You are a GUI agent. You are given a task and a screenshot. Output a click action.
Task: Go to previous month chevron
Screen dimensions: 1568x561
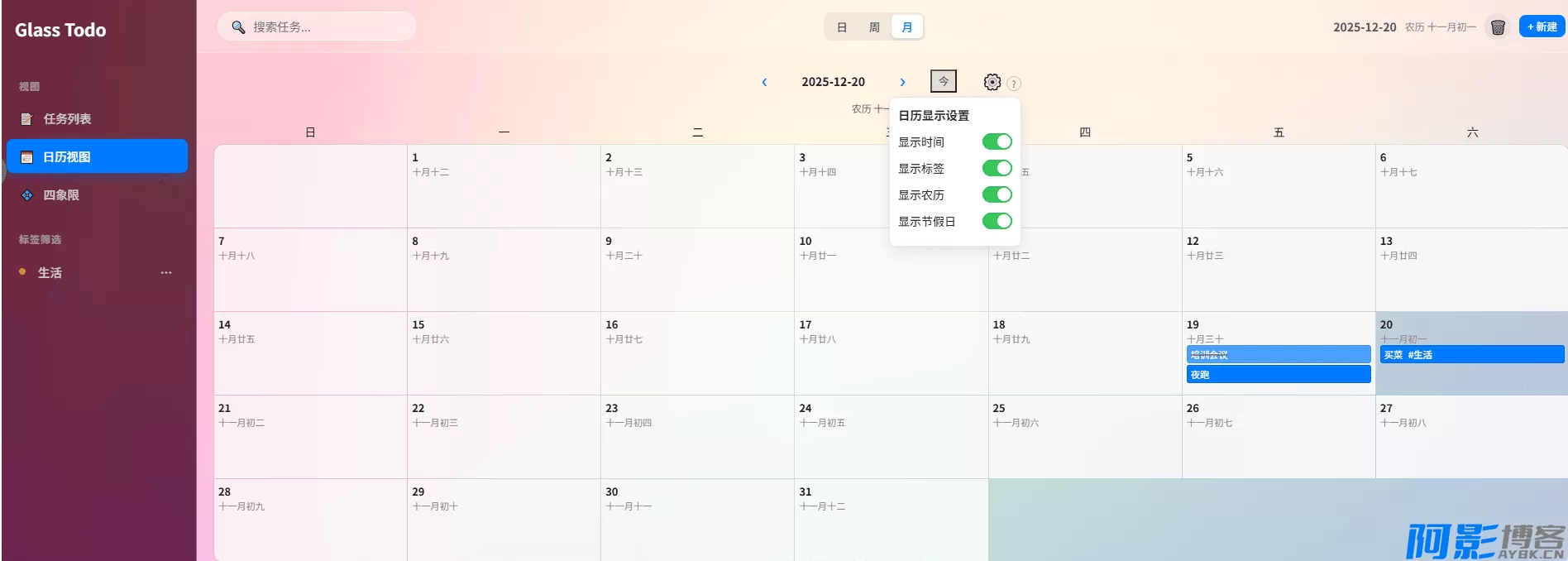tap(764, 82)
